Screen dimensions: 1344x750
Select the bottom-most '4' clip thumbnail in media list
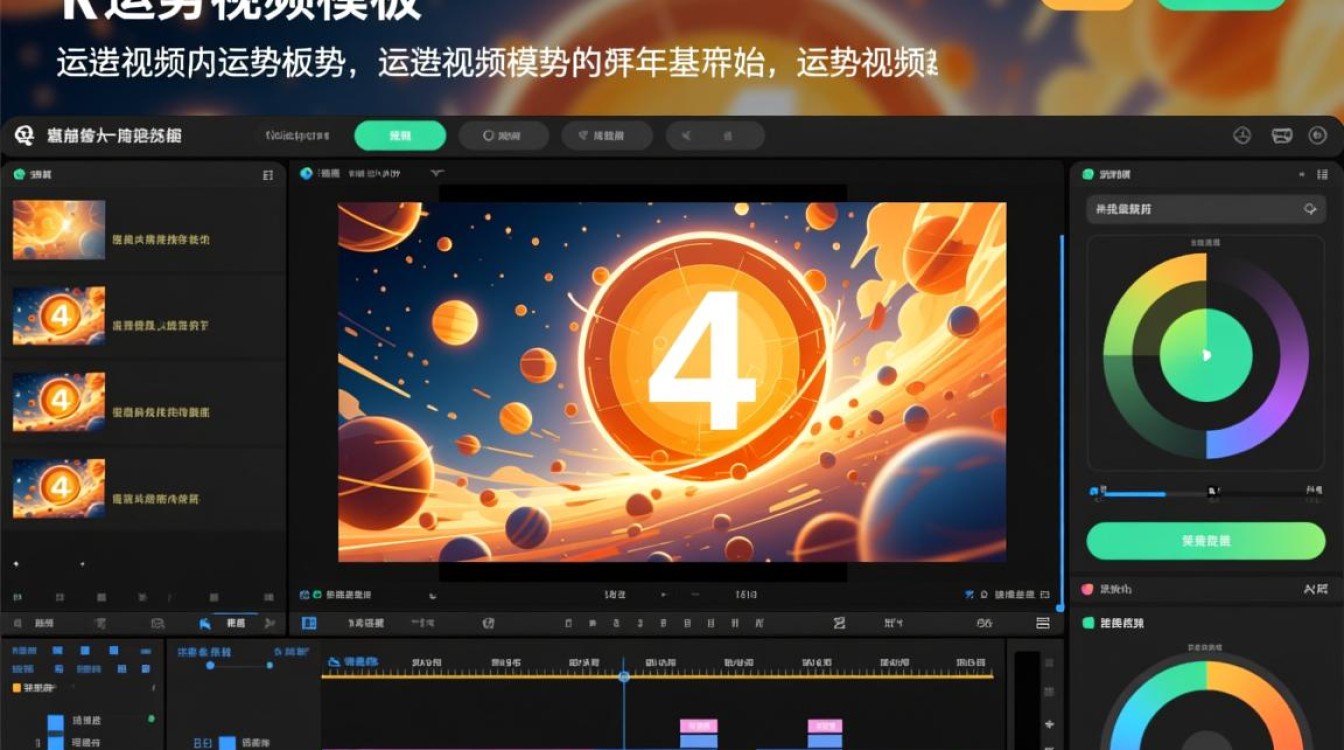point(59,489)
